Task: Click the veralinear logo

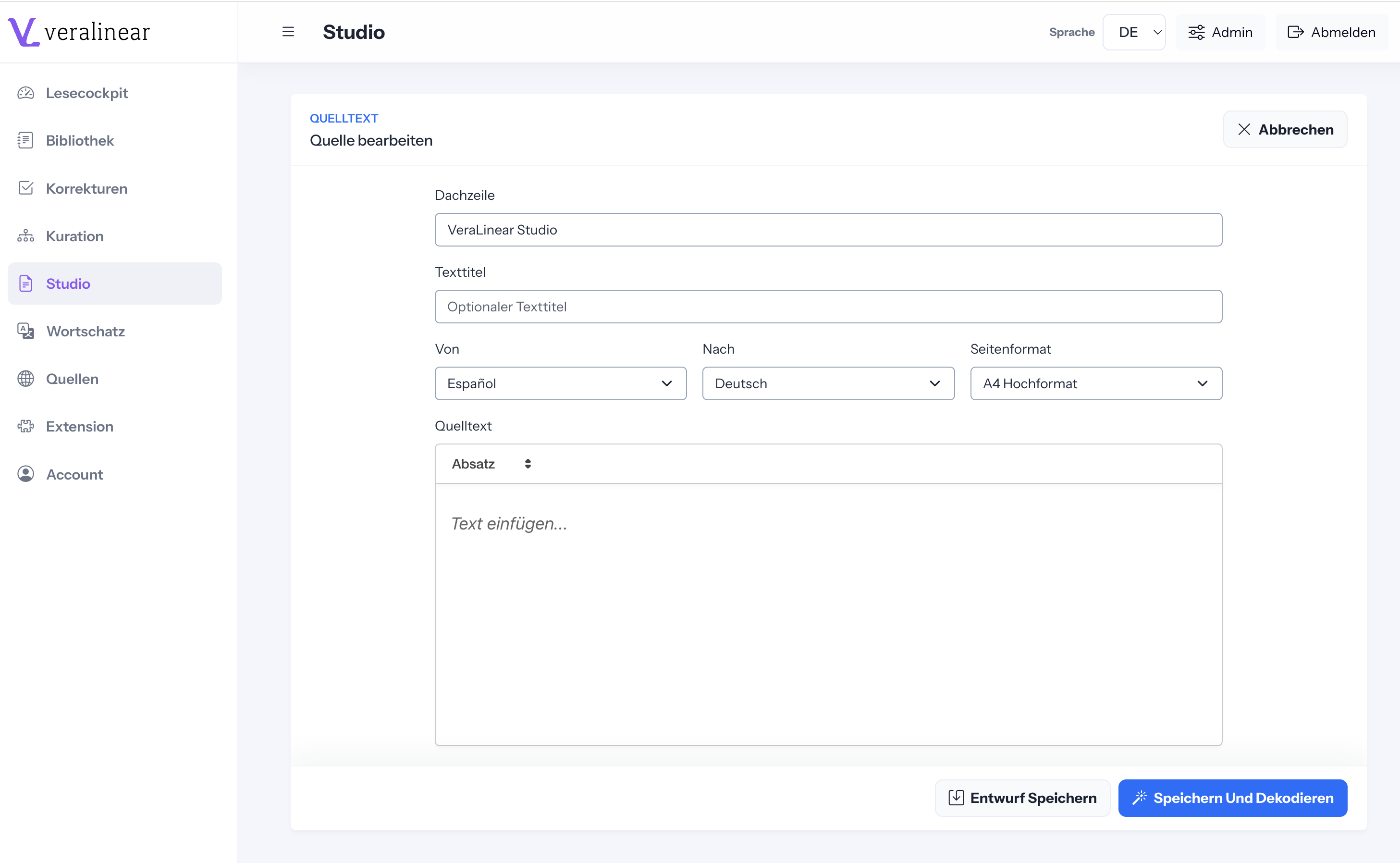Action: click(79, 31)
